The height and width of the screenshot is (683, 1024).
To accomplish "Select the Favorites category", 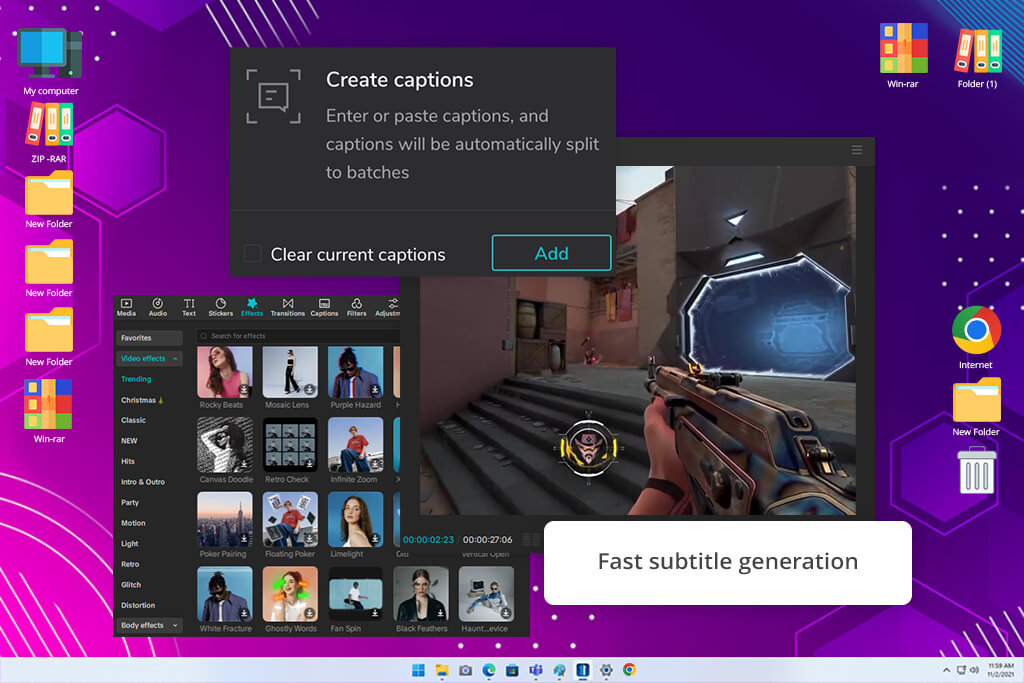I will pos(150,338).
